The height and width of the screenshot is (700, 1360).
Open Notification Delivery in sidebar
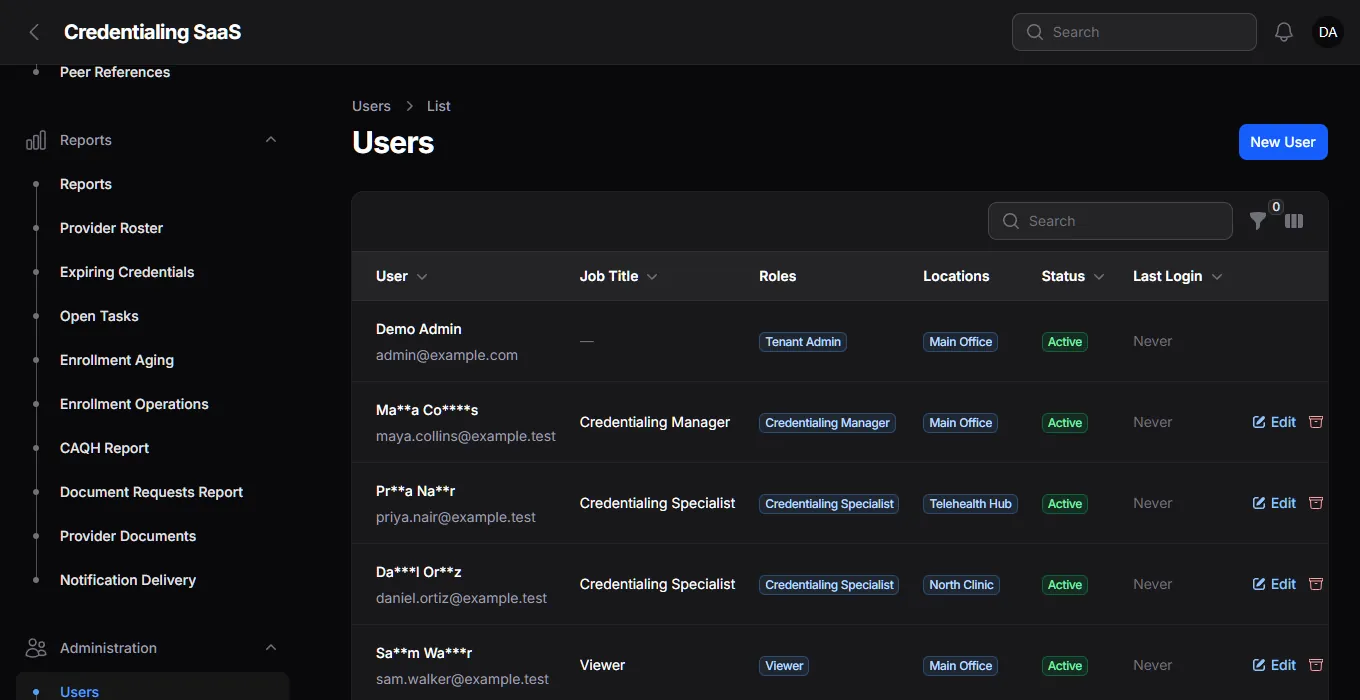click(128, 580)
